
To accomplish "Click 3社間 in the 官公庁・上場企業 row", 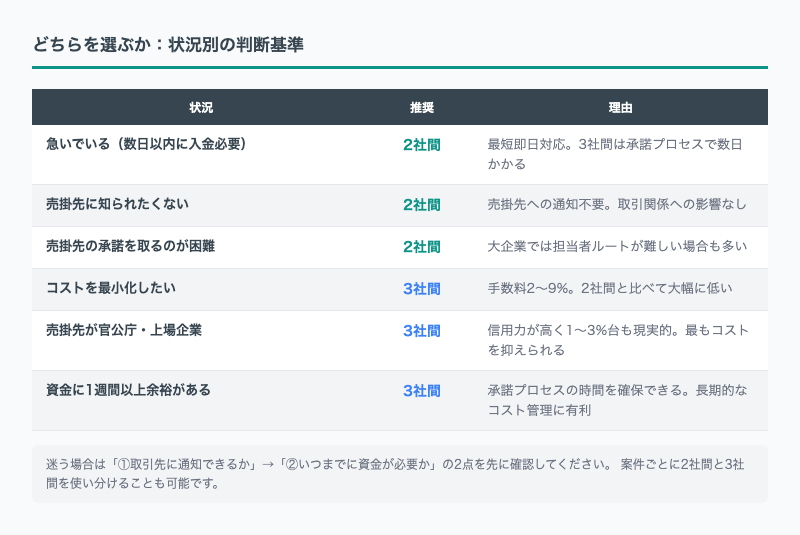I will point(421,331).
